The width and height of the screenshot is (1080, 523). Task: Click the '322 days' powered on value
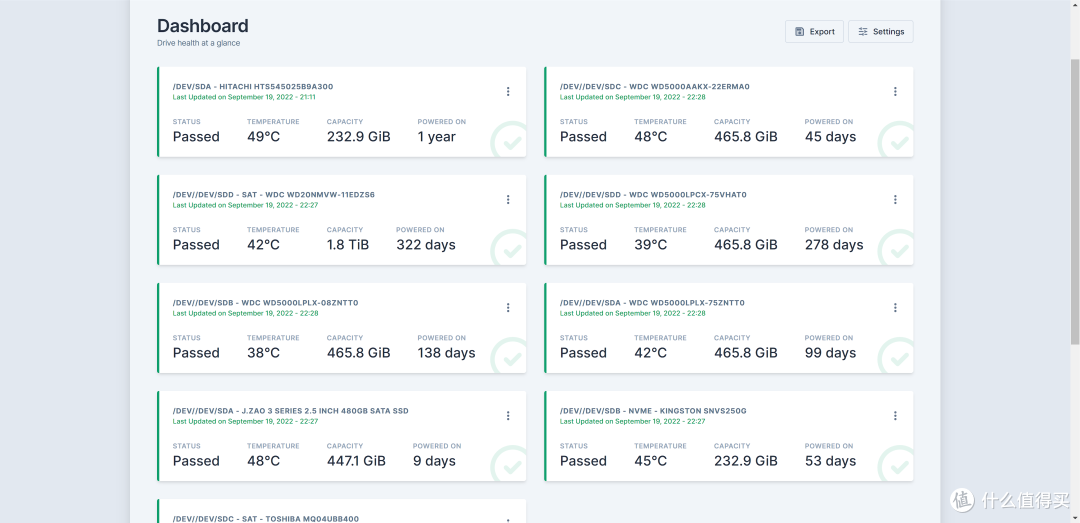point(426,245)
